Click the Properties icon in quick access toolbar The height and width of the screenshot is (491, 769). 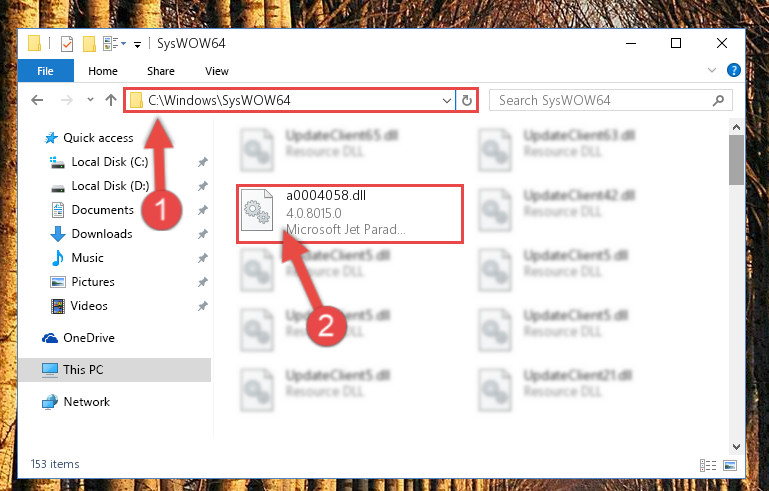pyautogui.click(x=67, y=44)
